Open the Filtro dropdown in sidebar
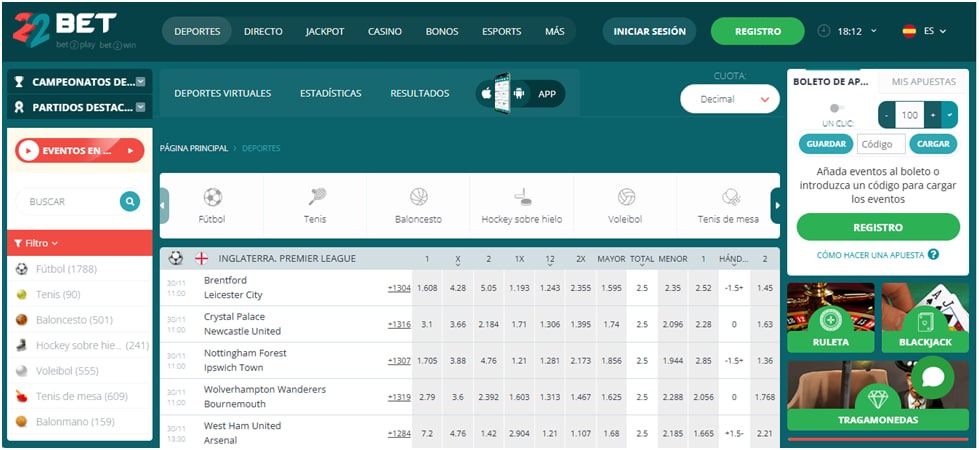Image resolution: width=979 pixels, height=450 pixels. [36, 243]
